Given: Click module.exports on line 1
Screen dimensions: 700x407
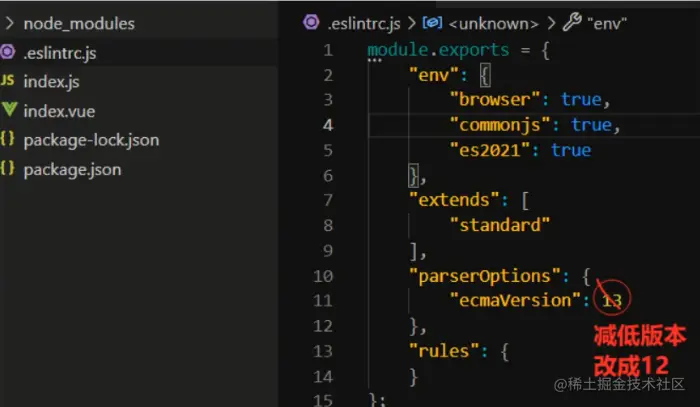Looking at the screenshot, I should coord(438,50).
